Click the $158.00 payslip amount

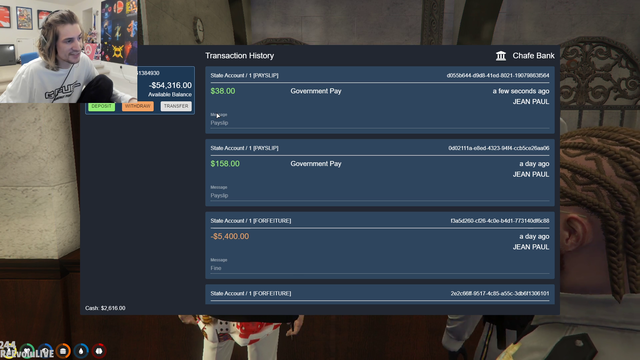[x=225, y=164]
